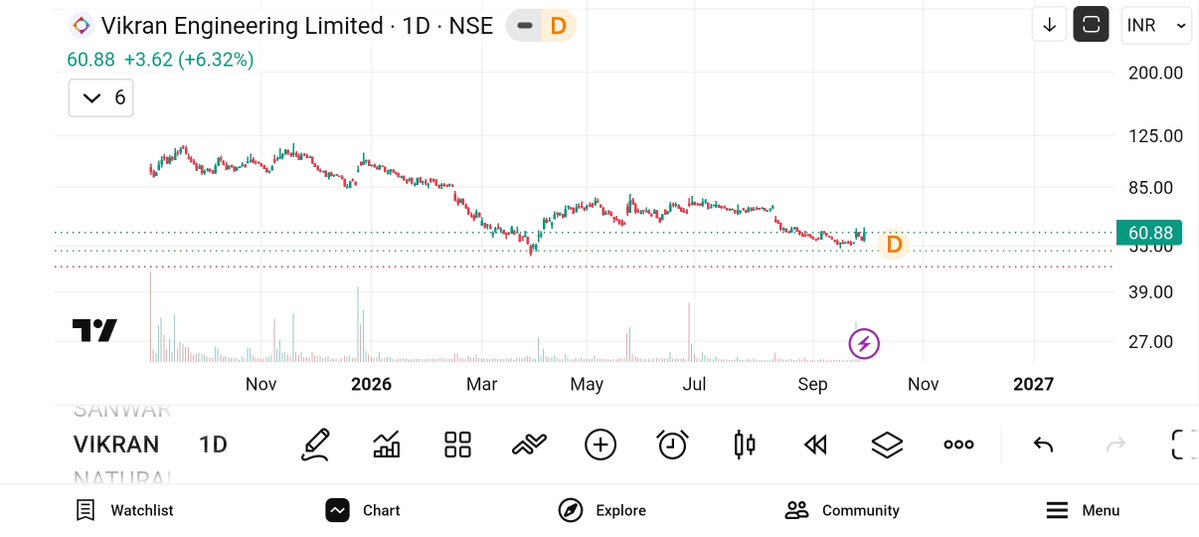Tap the TradingView logo on the chart

pyautogui.click(x=95, y=330)
